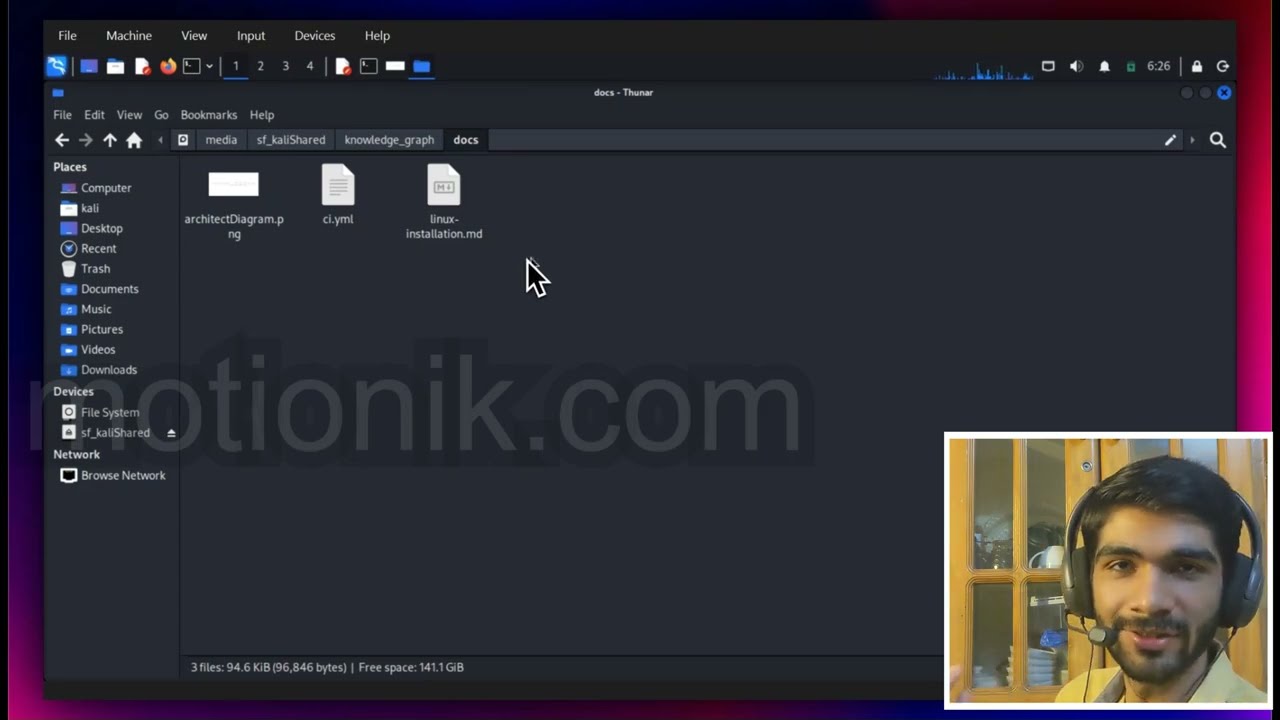Launch Firefox from the panel
This screenshot has height=720, width=1280.
(168, 66)
